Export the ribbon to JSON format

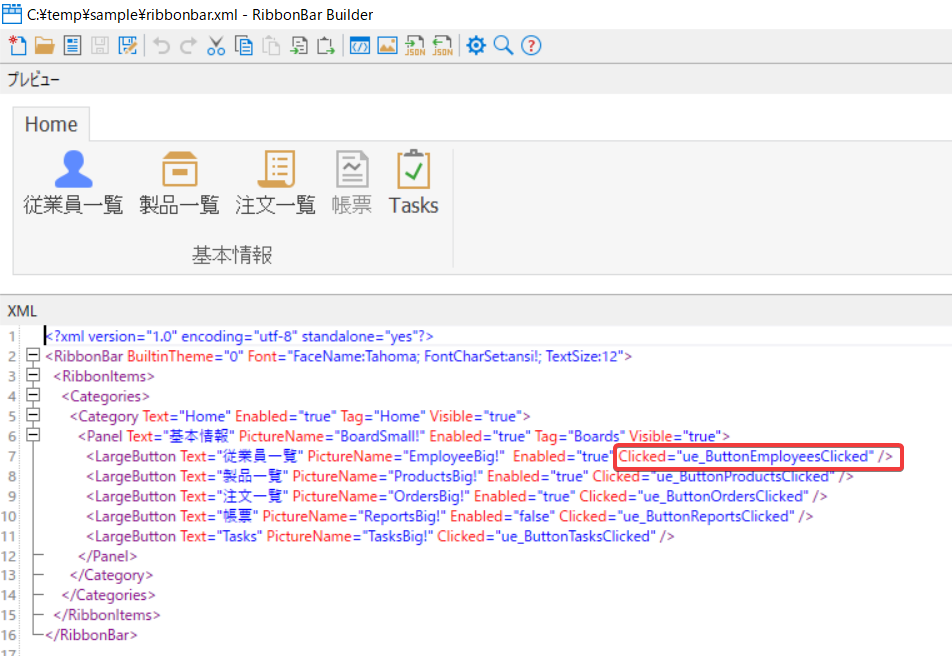tap(414, 45)
